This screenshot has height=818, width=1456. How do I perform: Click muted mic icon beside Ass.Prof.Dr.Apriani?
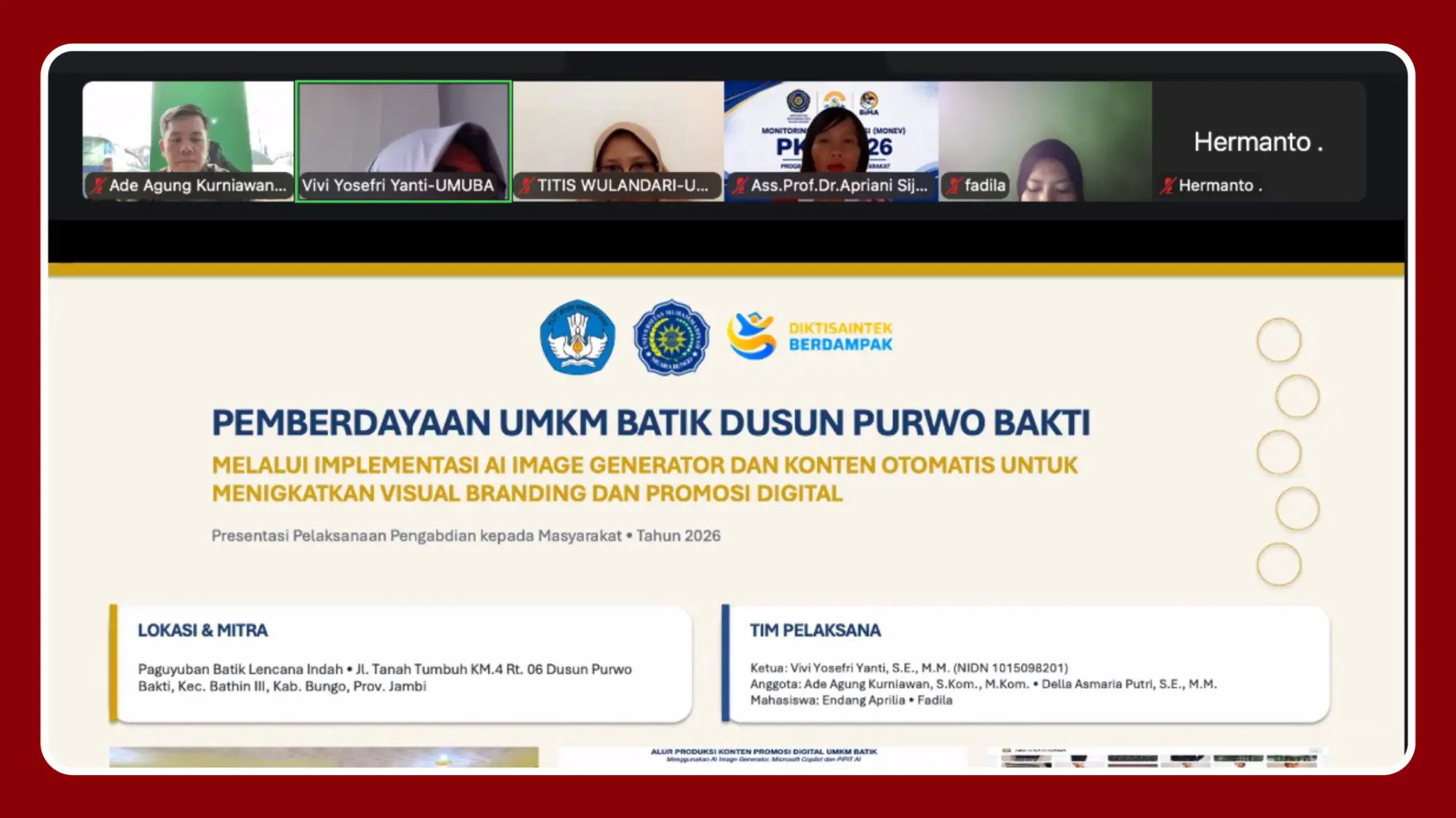pos(740,186)
